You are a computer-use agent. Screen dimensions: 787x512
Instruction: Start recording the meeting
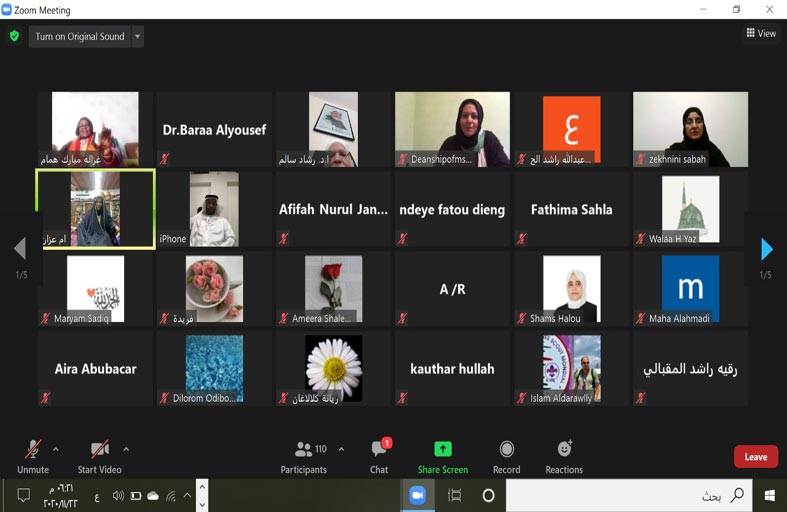point(506,456)
